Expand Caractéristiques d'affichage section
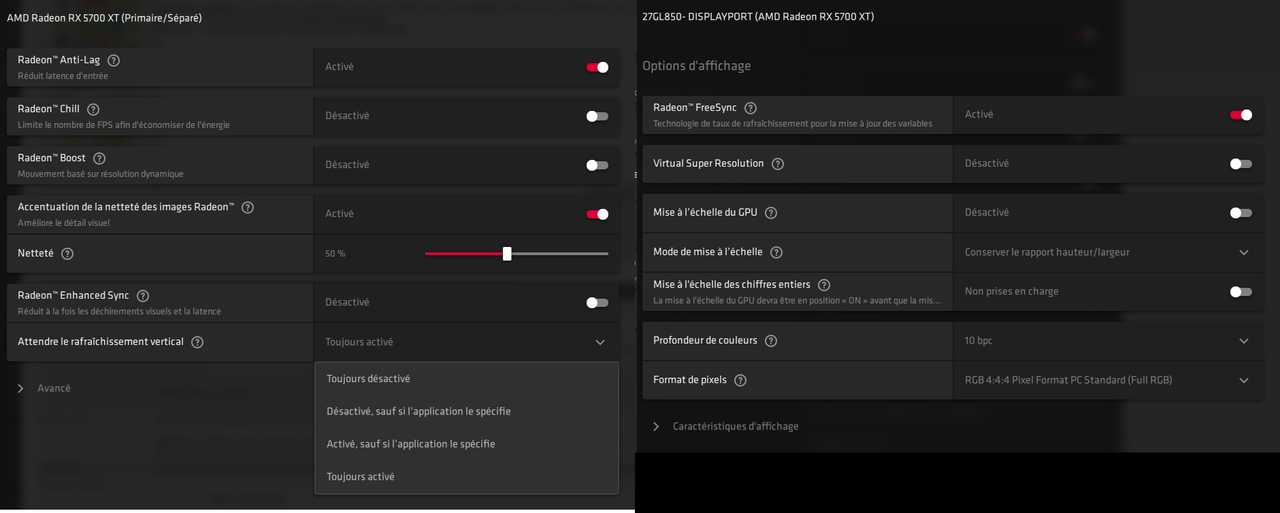The width and height of the screenshot is (1280, 513). 725,426
